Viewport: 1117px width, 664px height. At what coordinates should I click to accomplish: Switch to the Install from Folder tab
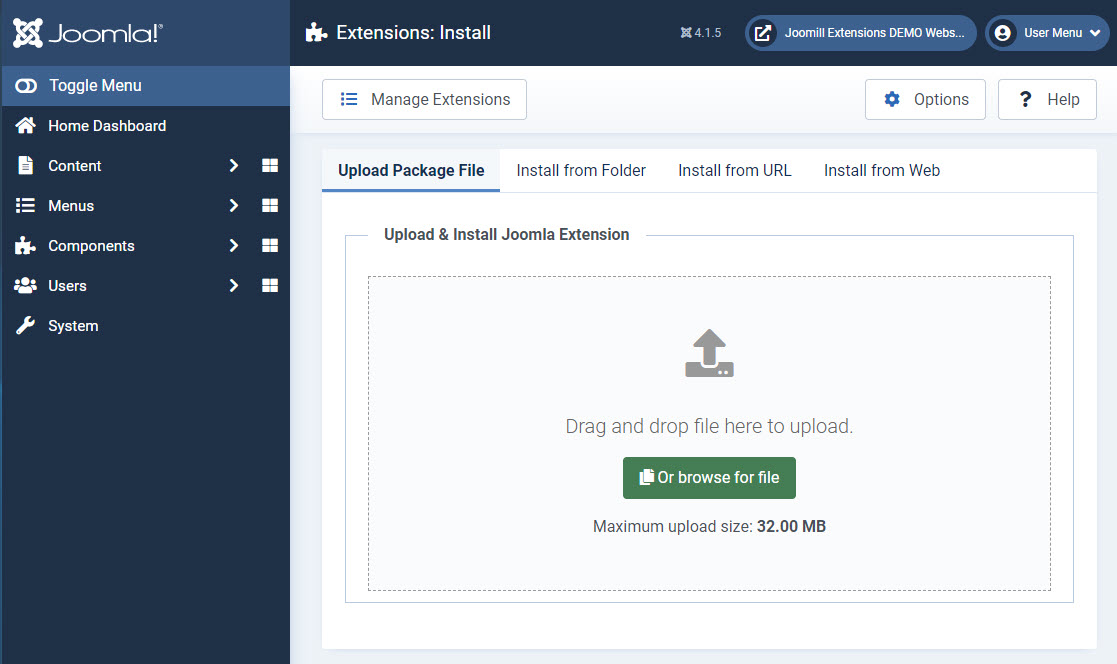tap(581, 171)
